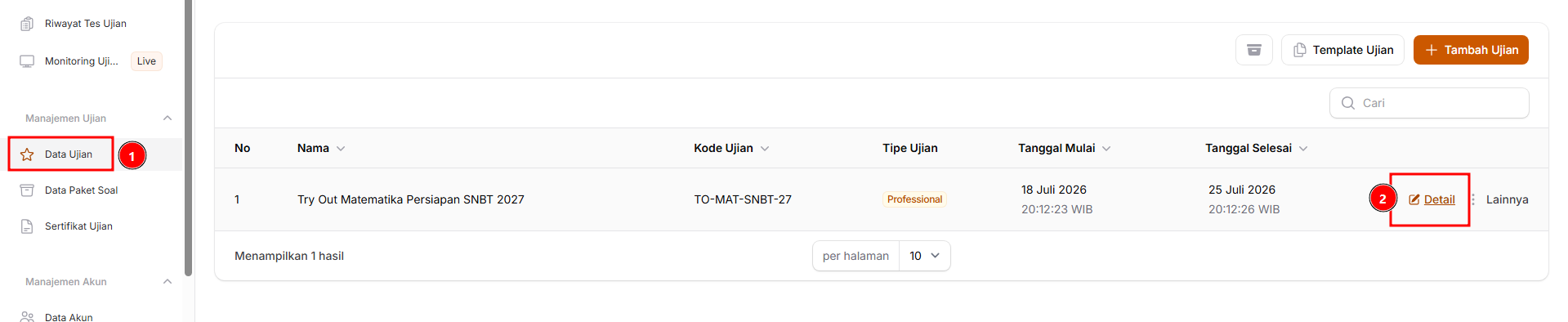Click the search magnifier icon

click(x=1348, y=103)
